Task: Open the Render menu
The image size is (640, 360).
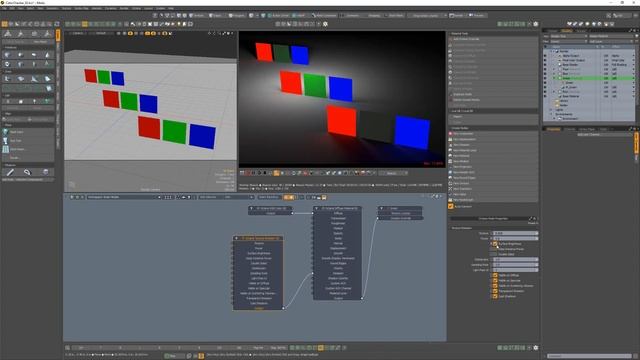Action: 124,8
